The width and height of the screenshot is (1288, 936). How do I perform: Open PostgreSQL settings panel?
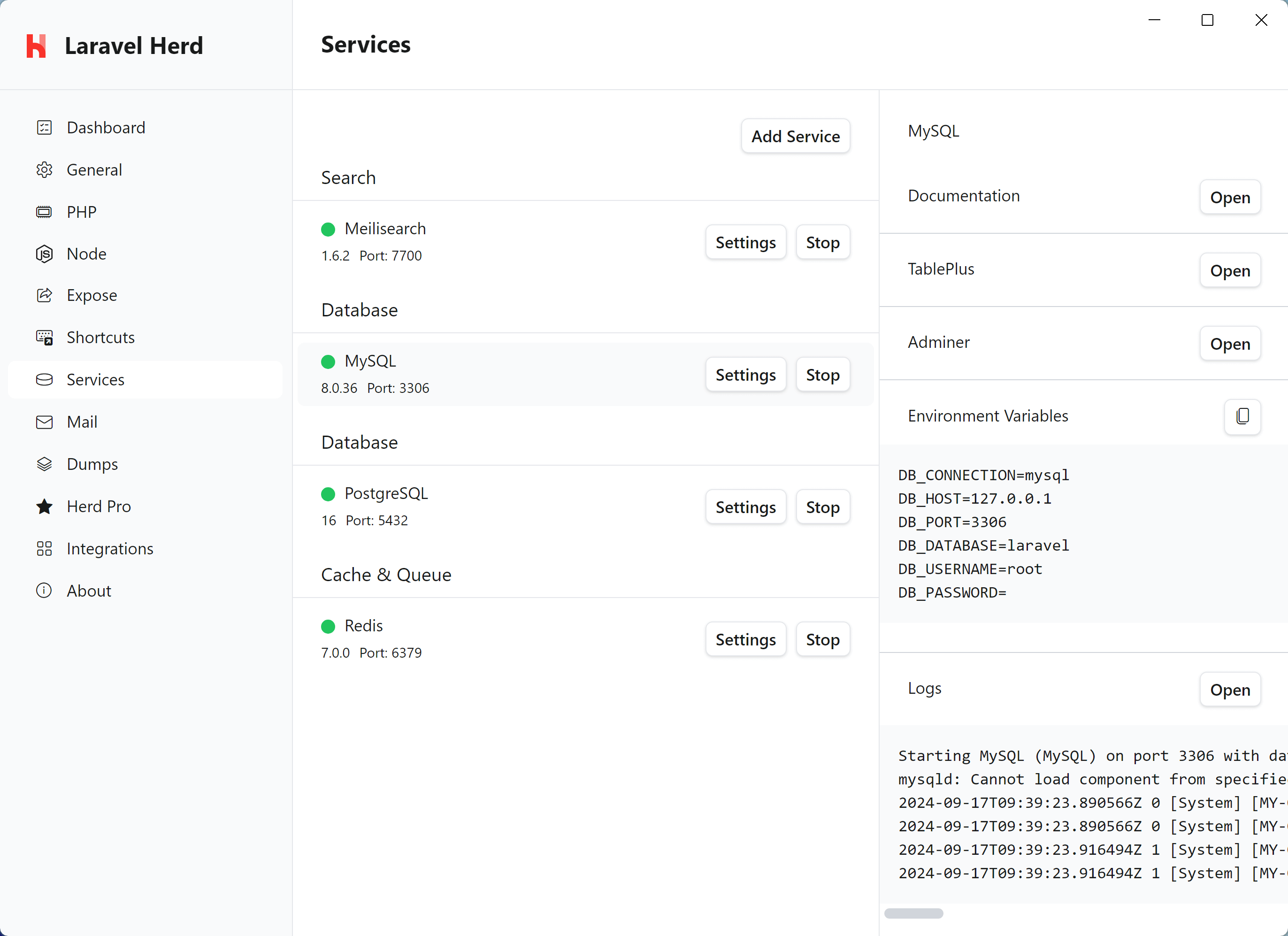click(746, 506)
